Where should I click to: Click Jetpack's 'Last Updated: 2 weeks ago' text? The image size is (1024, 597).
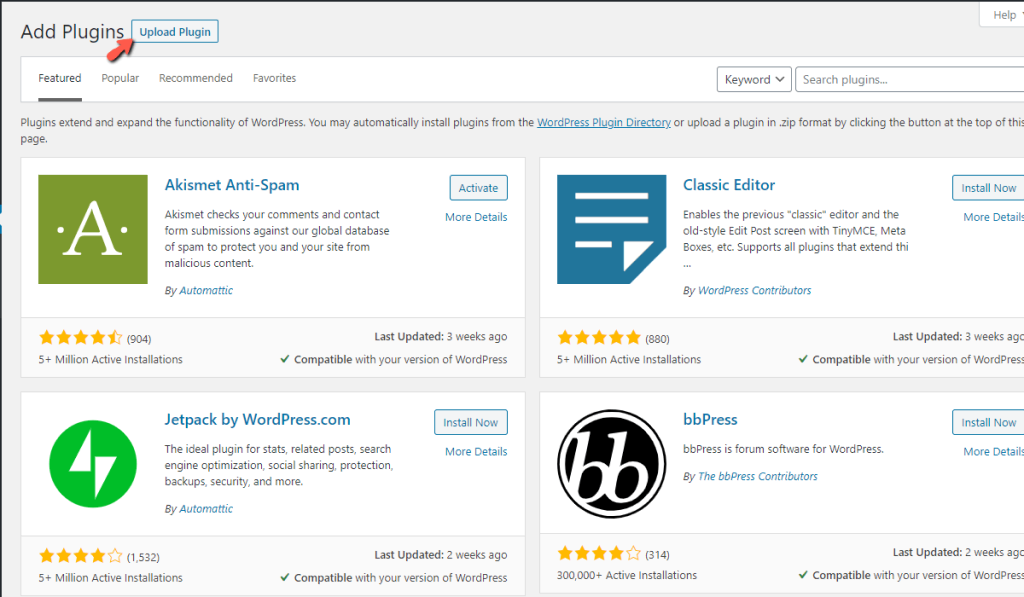click(x=441, y=555)
